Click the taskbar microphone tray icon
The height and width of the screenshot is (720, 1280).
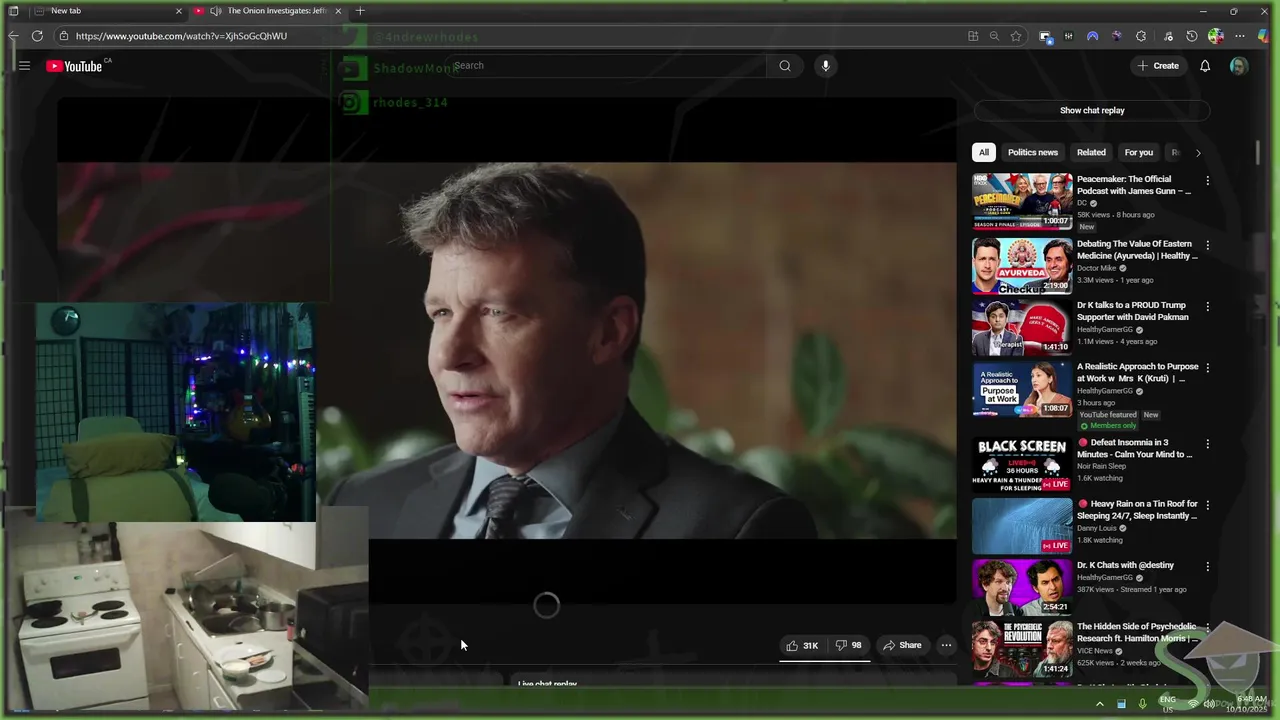point(1142,704)
